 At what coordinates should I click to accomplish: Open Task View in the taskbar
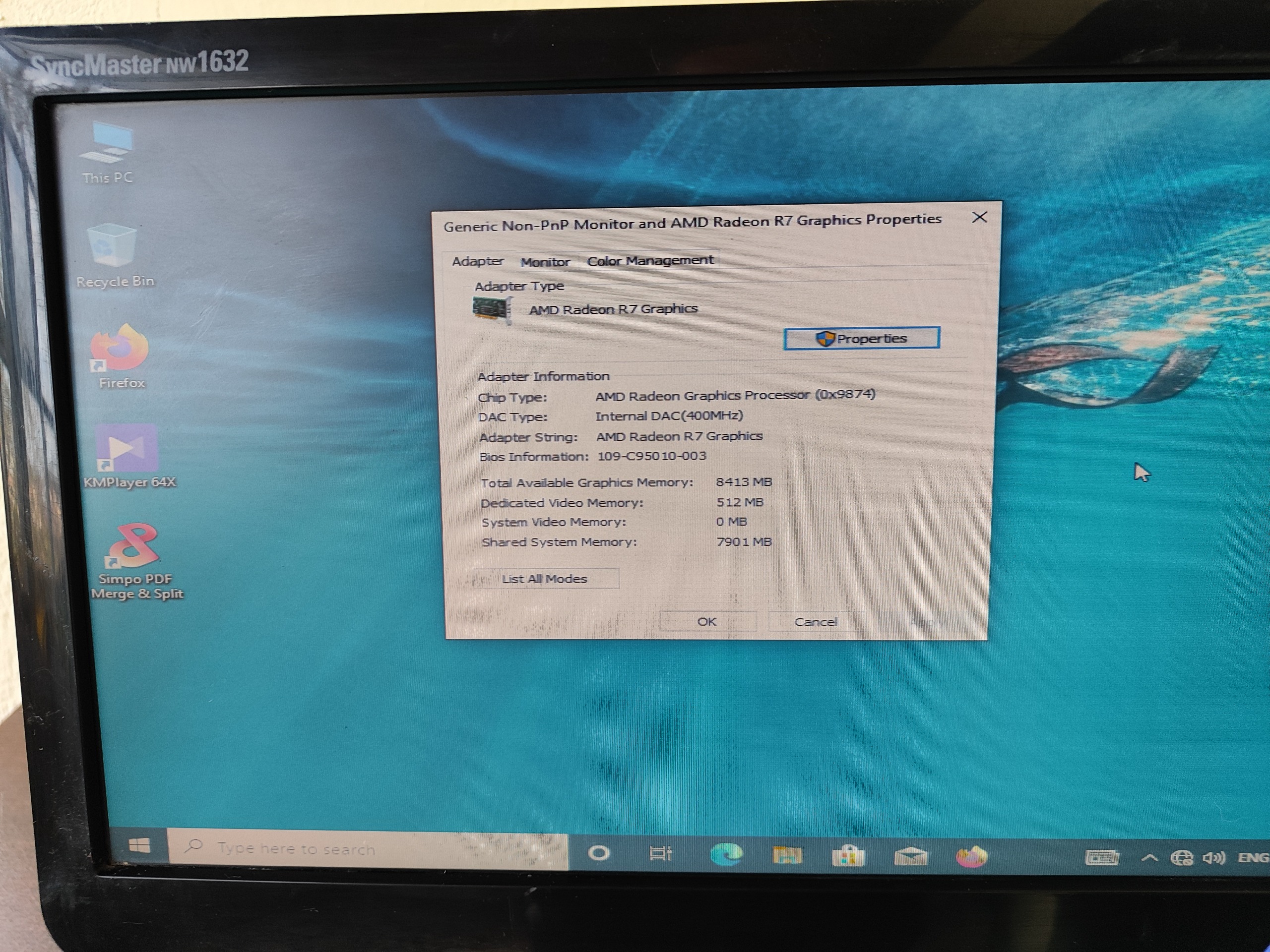(x=660, y=854)
